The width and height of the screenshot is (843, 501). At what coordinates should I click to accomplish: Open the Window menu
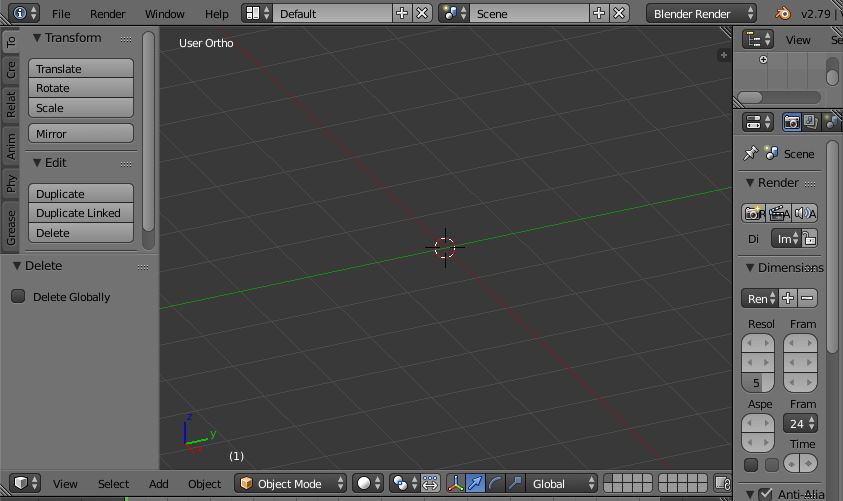pyautogui.click(x=165, y=14)
